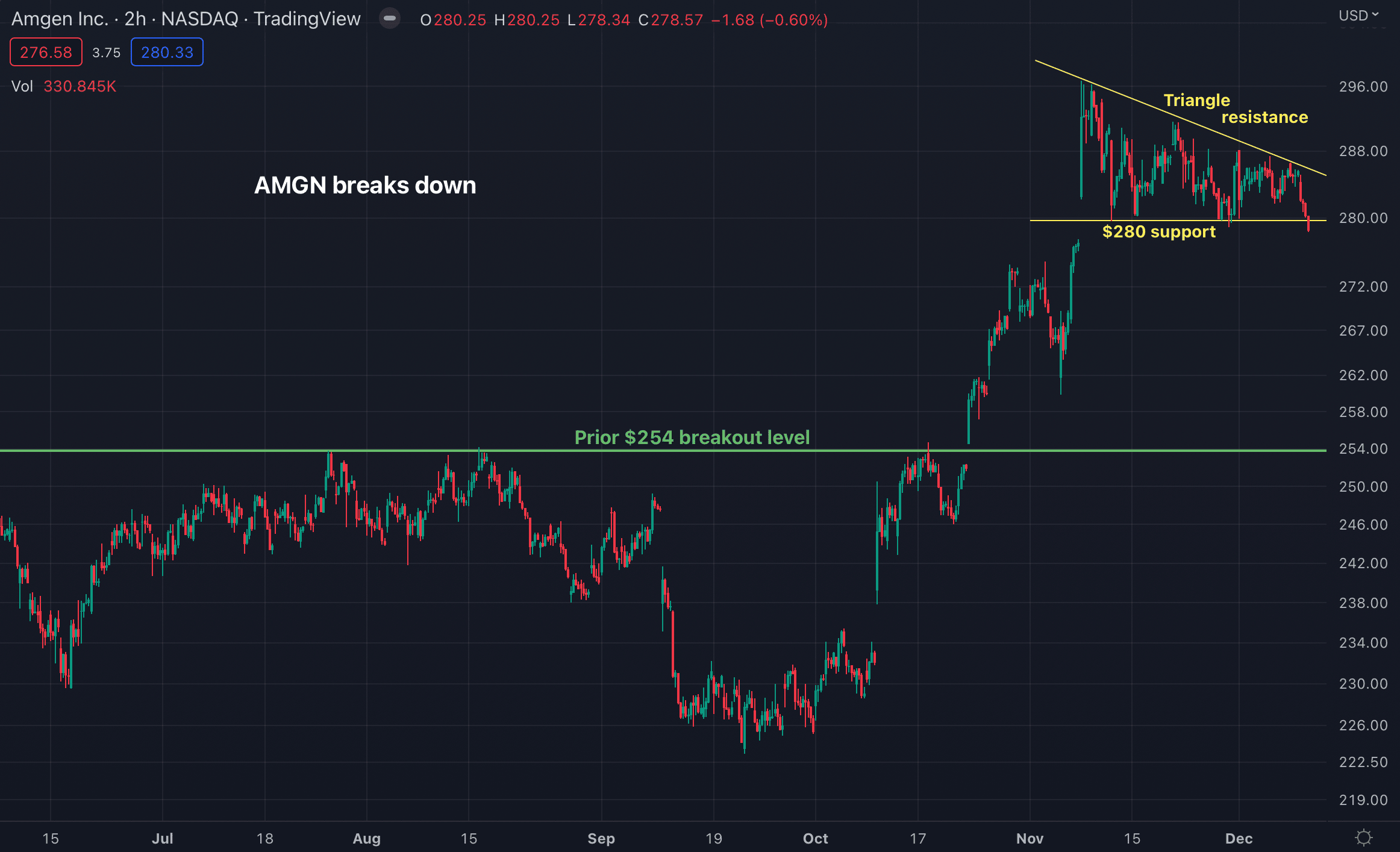Click the 254.00 price on the scale
The width and height of the screenshot is (1400, 852).
tap(1363, 449)
